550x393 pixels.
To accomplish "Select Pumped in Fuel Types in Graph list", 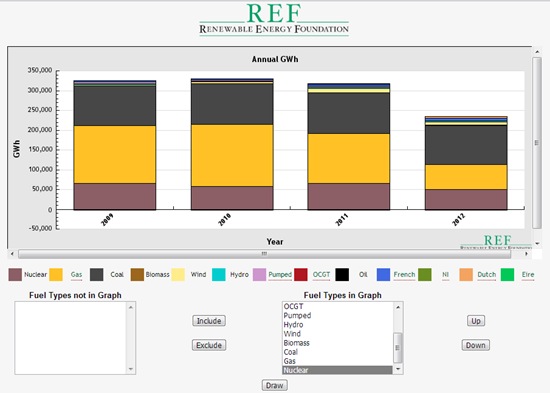I will click(337, 315).
